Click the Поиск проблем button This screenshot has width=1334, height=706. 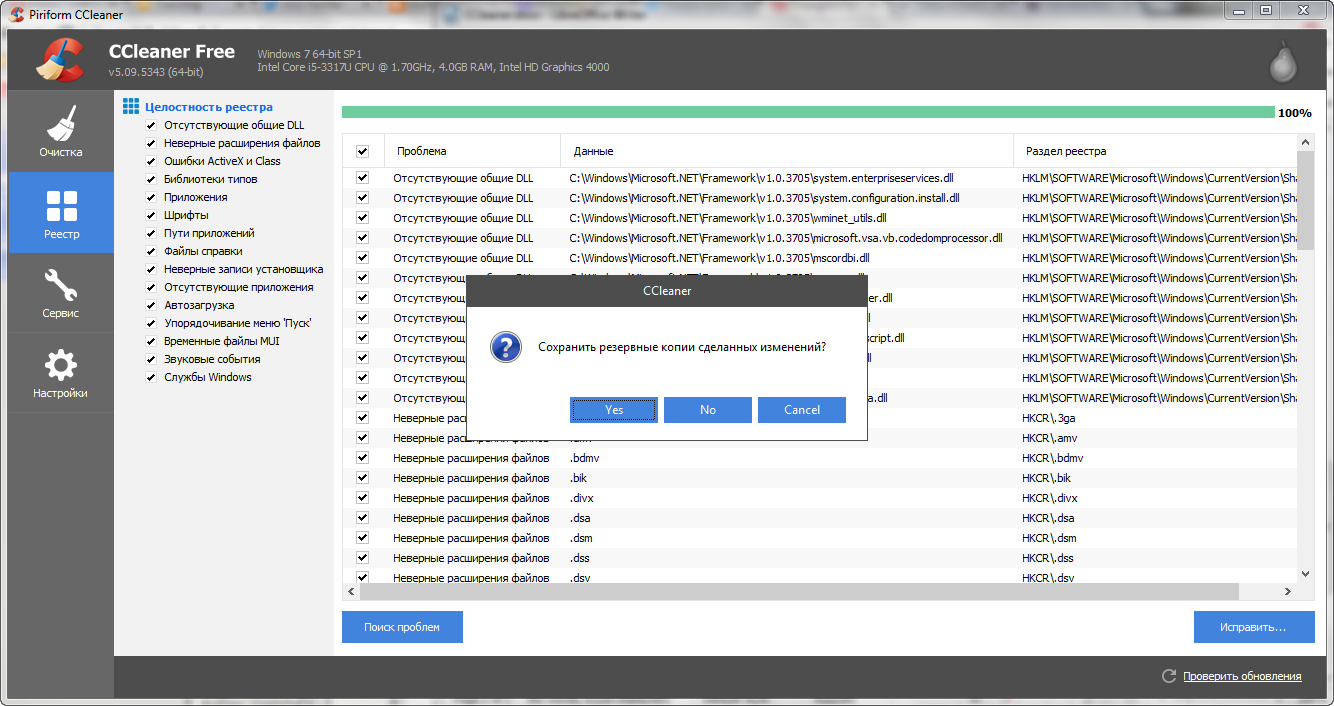click(402, 627)
